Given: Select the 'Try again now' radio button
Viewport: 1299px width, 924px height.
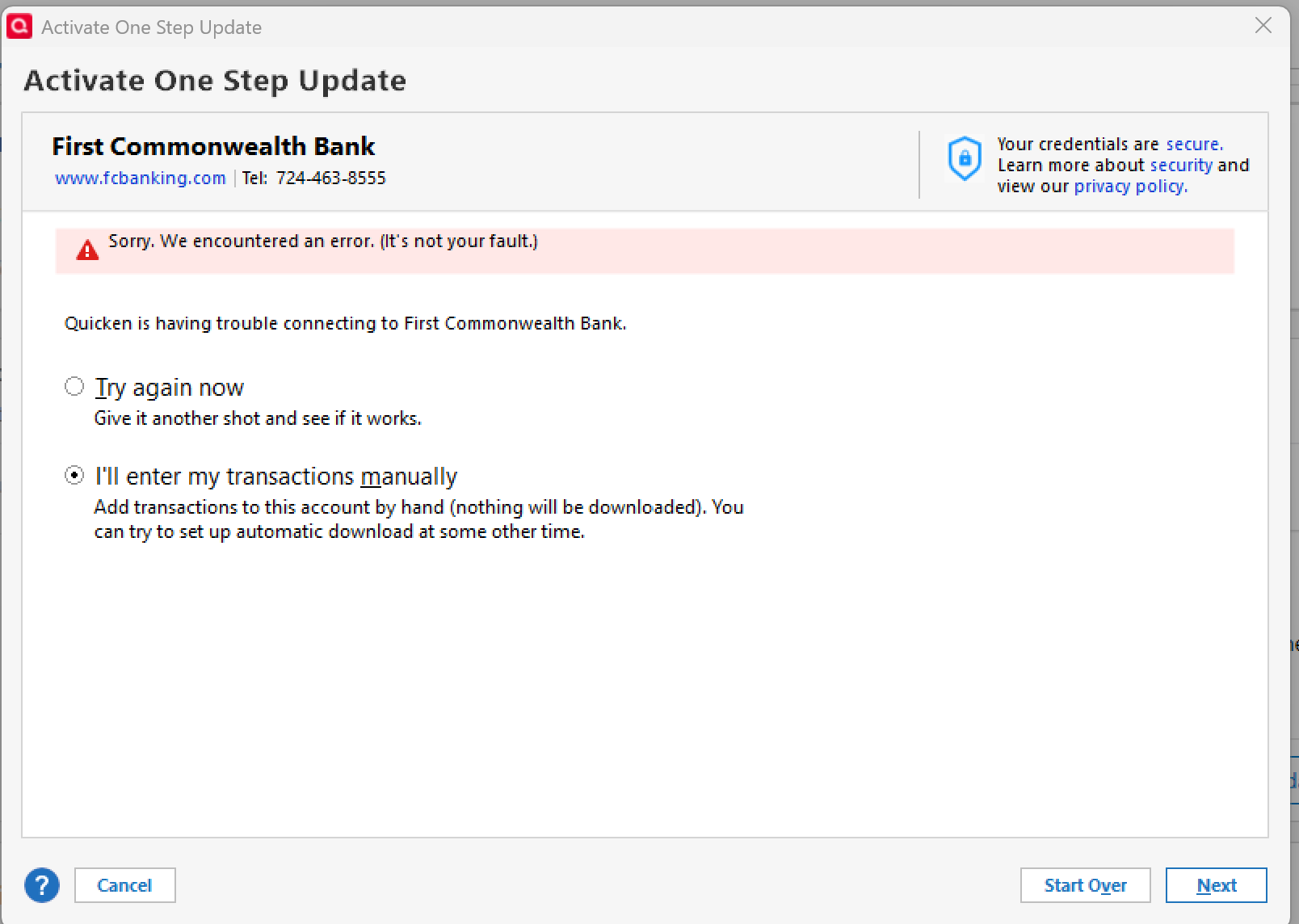Looking at the screenshot, I should click(74, 387).
